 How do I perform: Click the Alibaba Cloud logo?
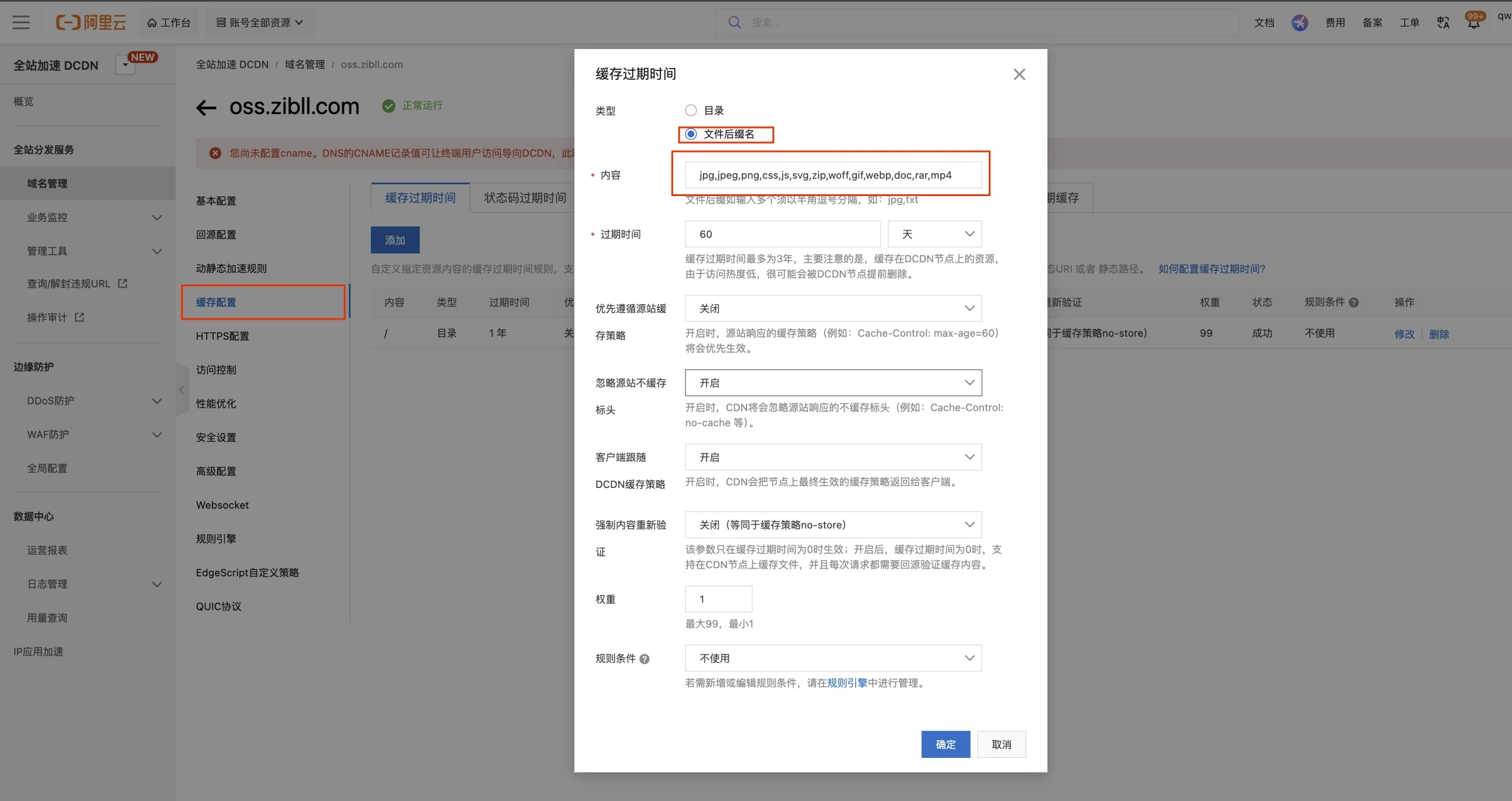click(x=91, y=22)
